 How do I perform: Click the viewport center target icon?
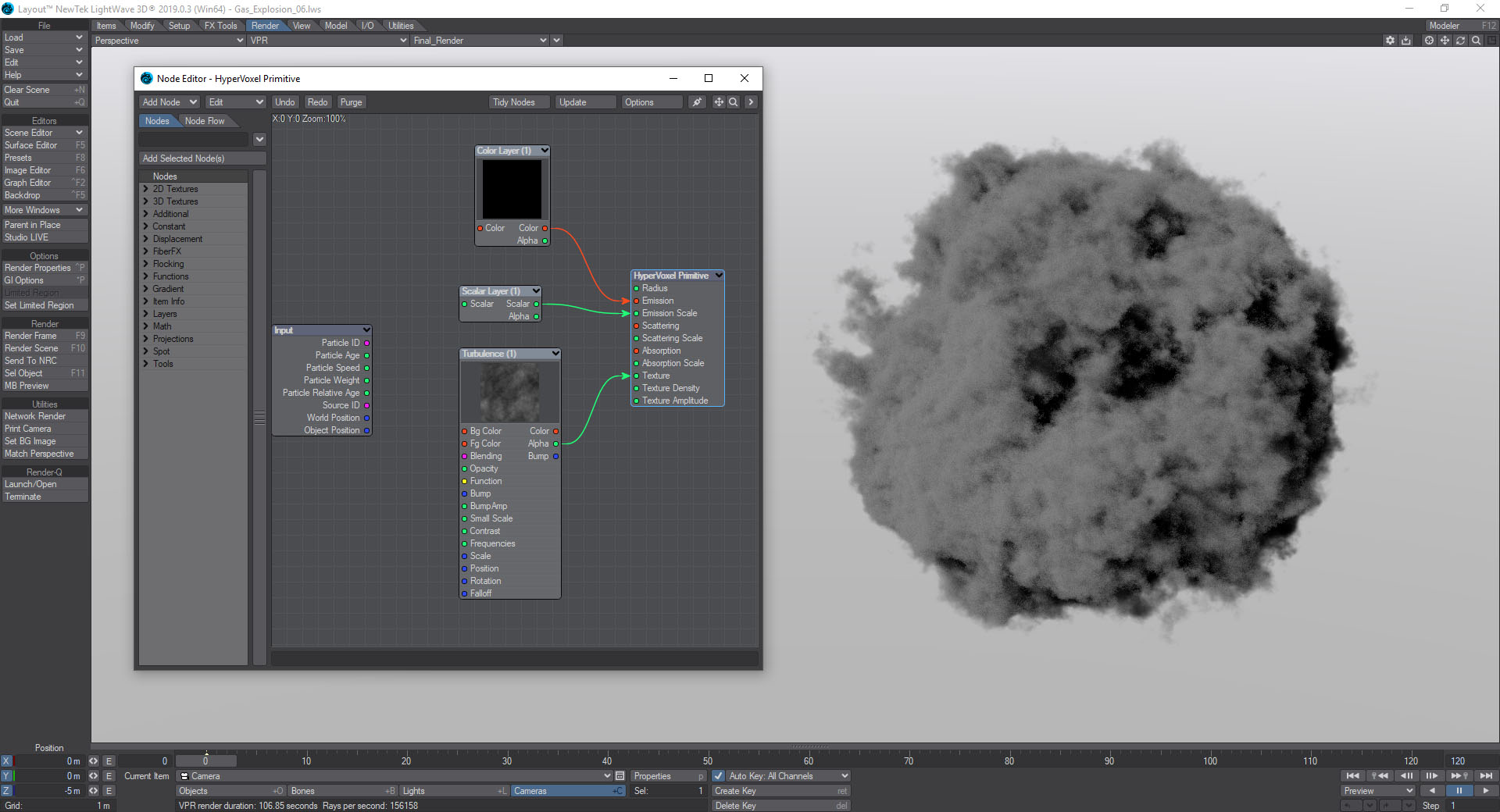pos(1429,41)
